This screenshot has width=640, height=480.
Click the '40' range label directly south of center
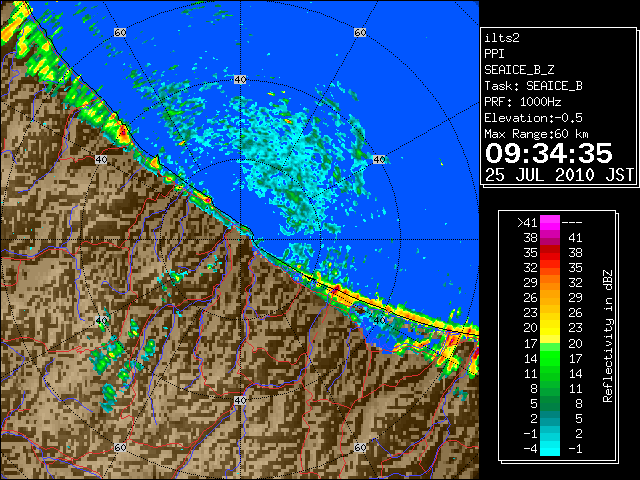point(240,400)
